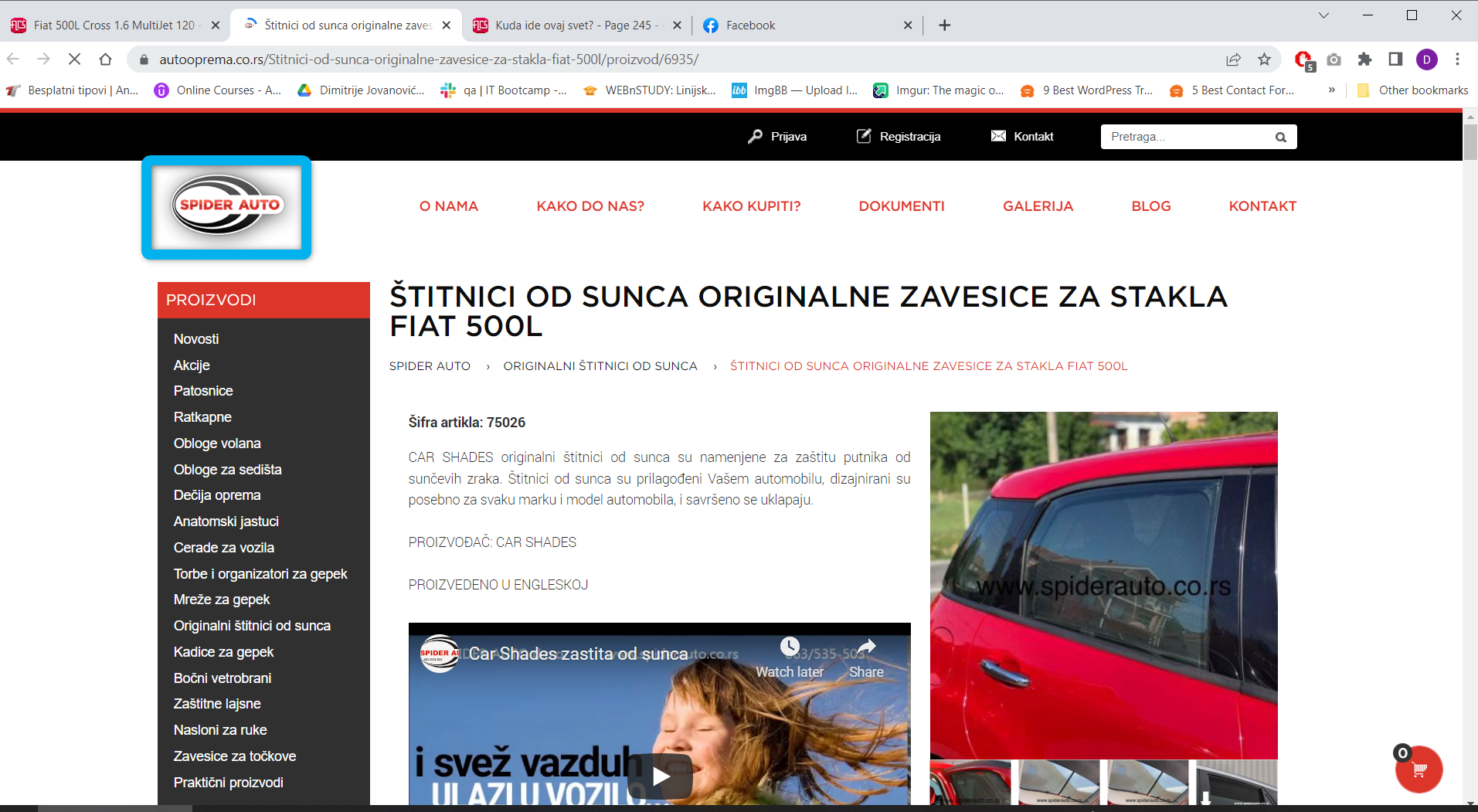1478x812 pixels.
Task: Open KONTAKT main menu item
Action: click(x=1262, y=206)
